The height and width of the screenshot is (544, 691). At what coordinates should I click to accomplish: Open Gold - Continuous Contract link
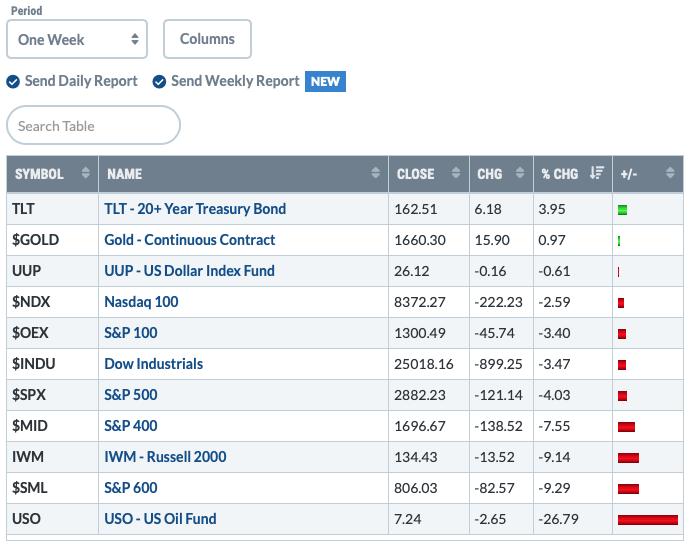click(x=189, y=240)
